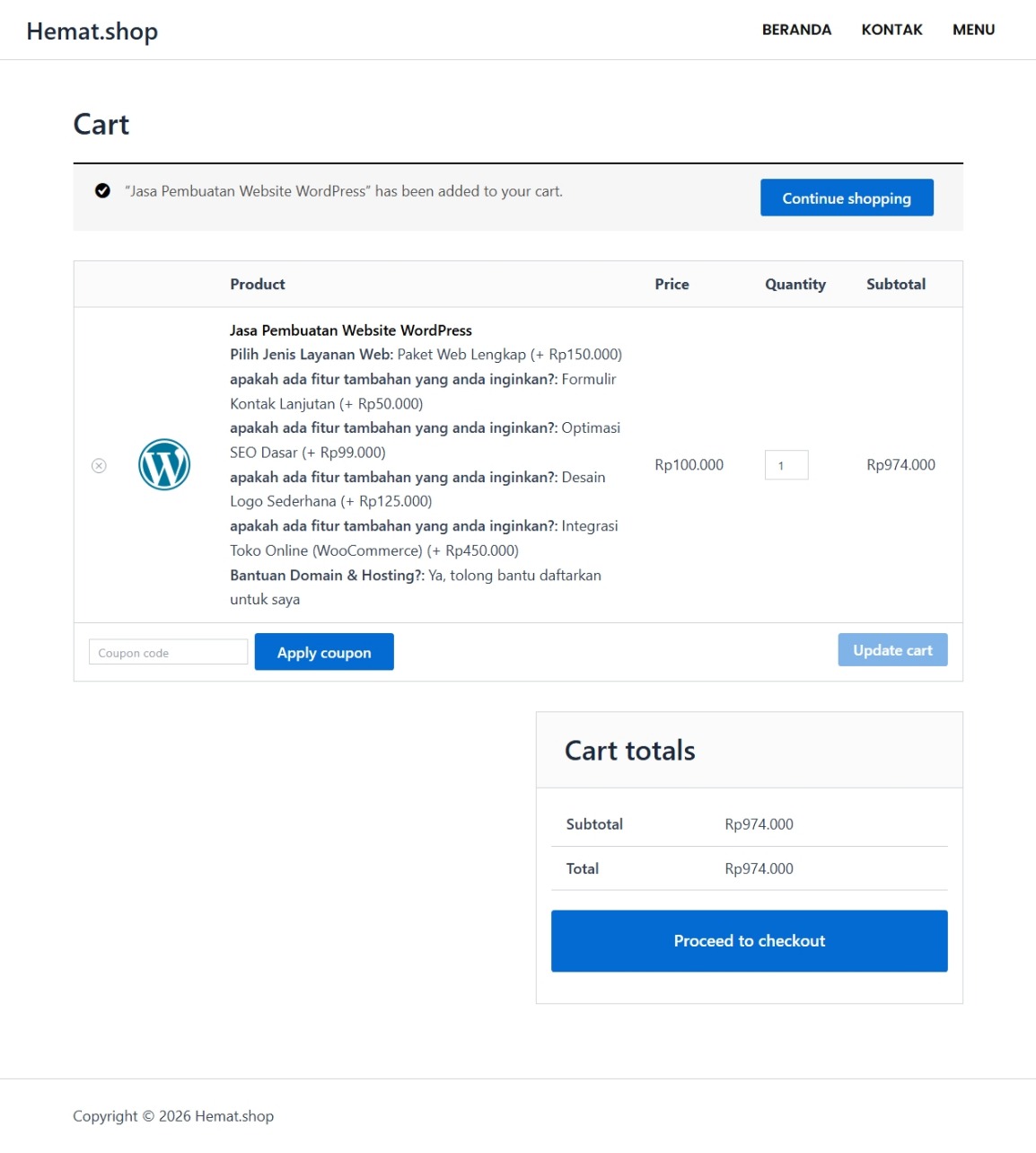Screen dimensions: 1036x1153
Task: Focus the quantity field showing 1
Action: tap(786, 465)
